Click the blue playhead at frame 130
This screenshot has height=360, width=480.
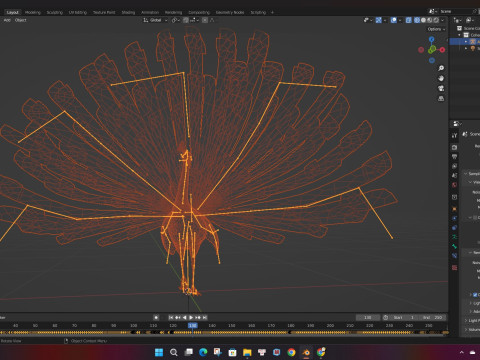(x=192, y=325)
